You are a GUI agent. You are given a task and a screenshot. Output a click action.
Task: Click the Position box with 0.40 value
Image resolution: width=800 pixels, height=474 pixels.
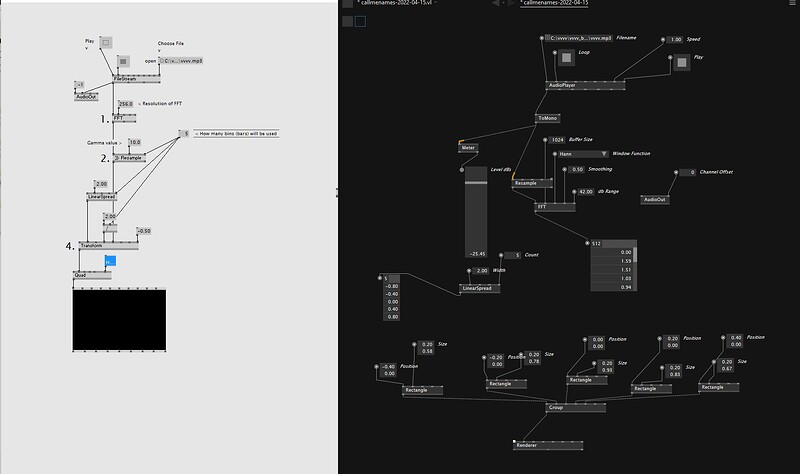coord(735,341)
